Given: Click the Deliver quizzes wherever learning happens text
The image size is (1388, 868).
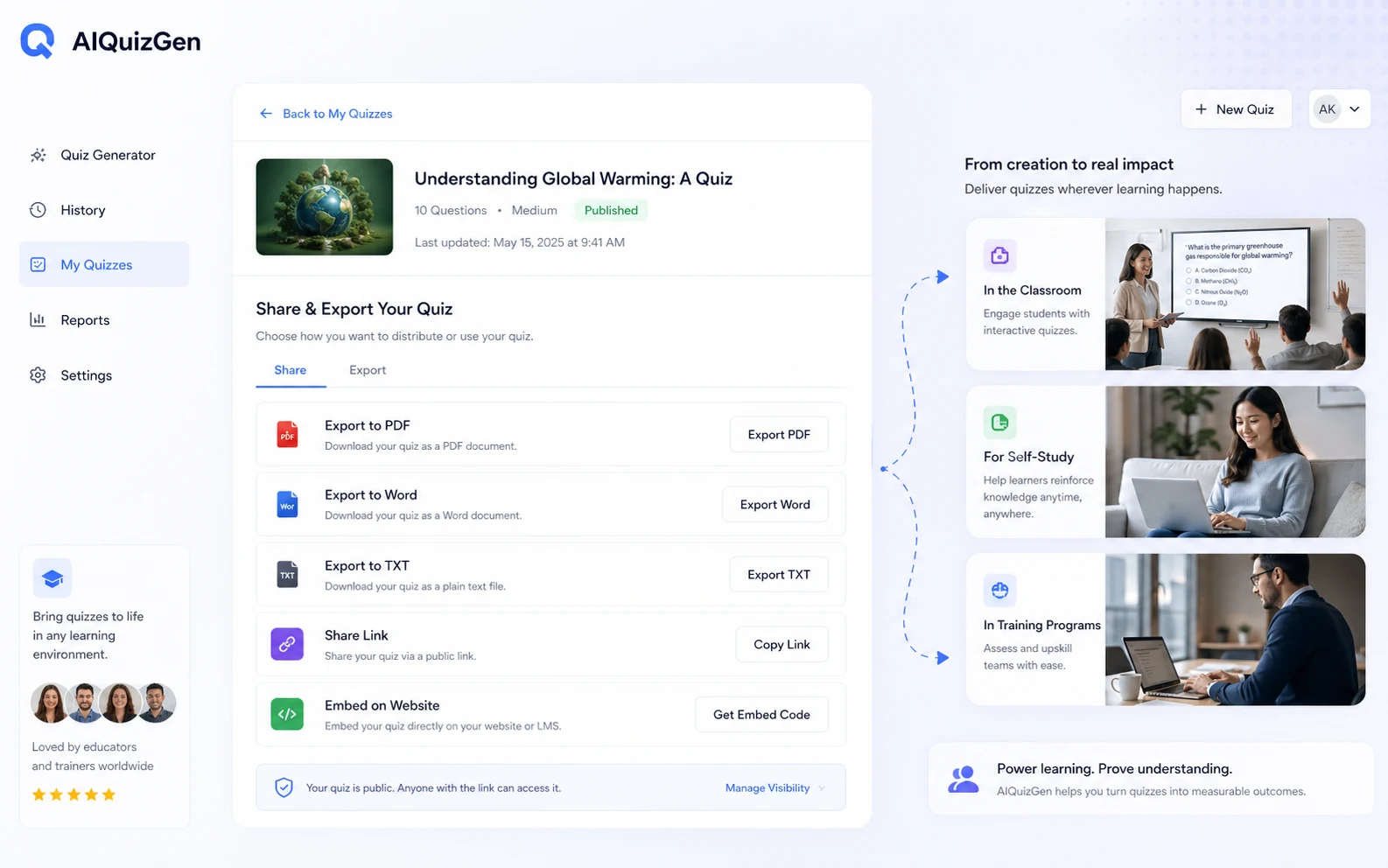Looking at the screenshot, I should point(1093,189).
